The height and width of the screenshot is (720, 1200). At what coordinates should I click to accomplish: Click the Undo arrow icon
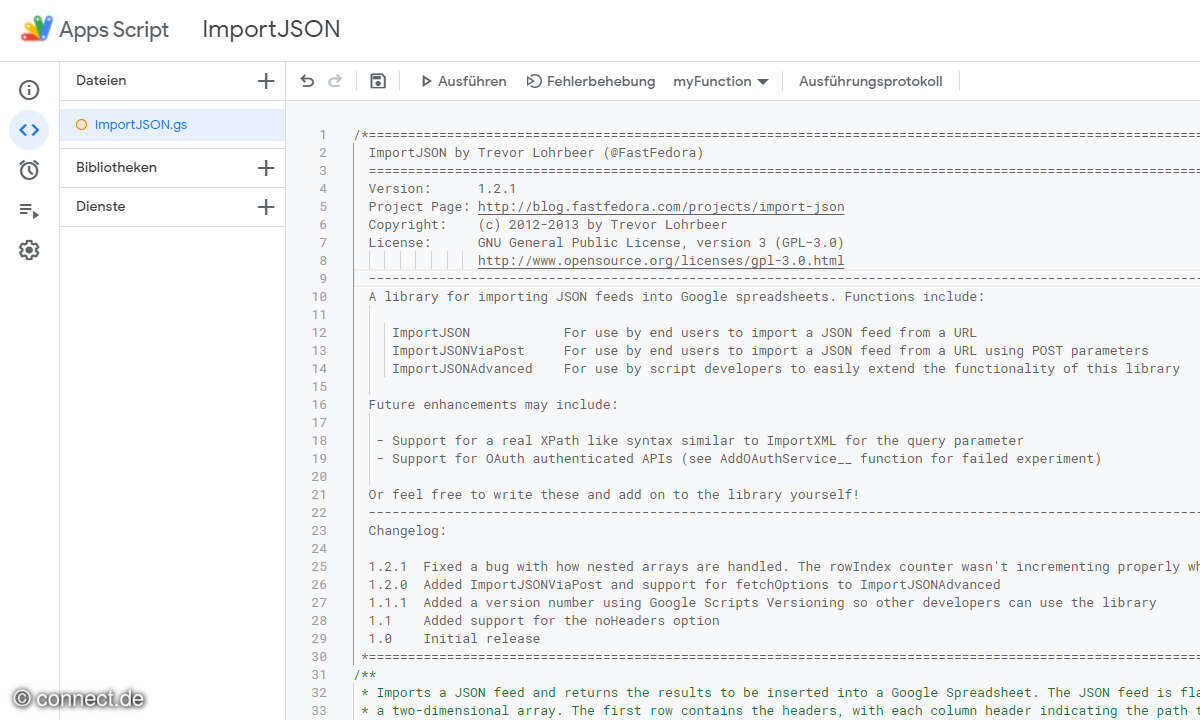tap(307, 81)
